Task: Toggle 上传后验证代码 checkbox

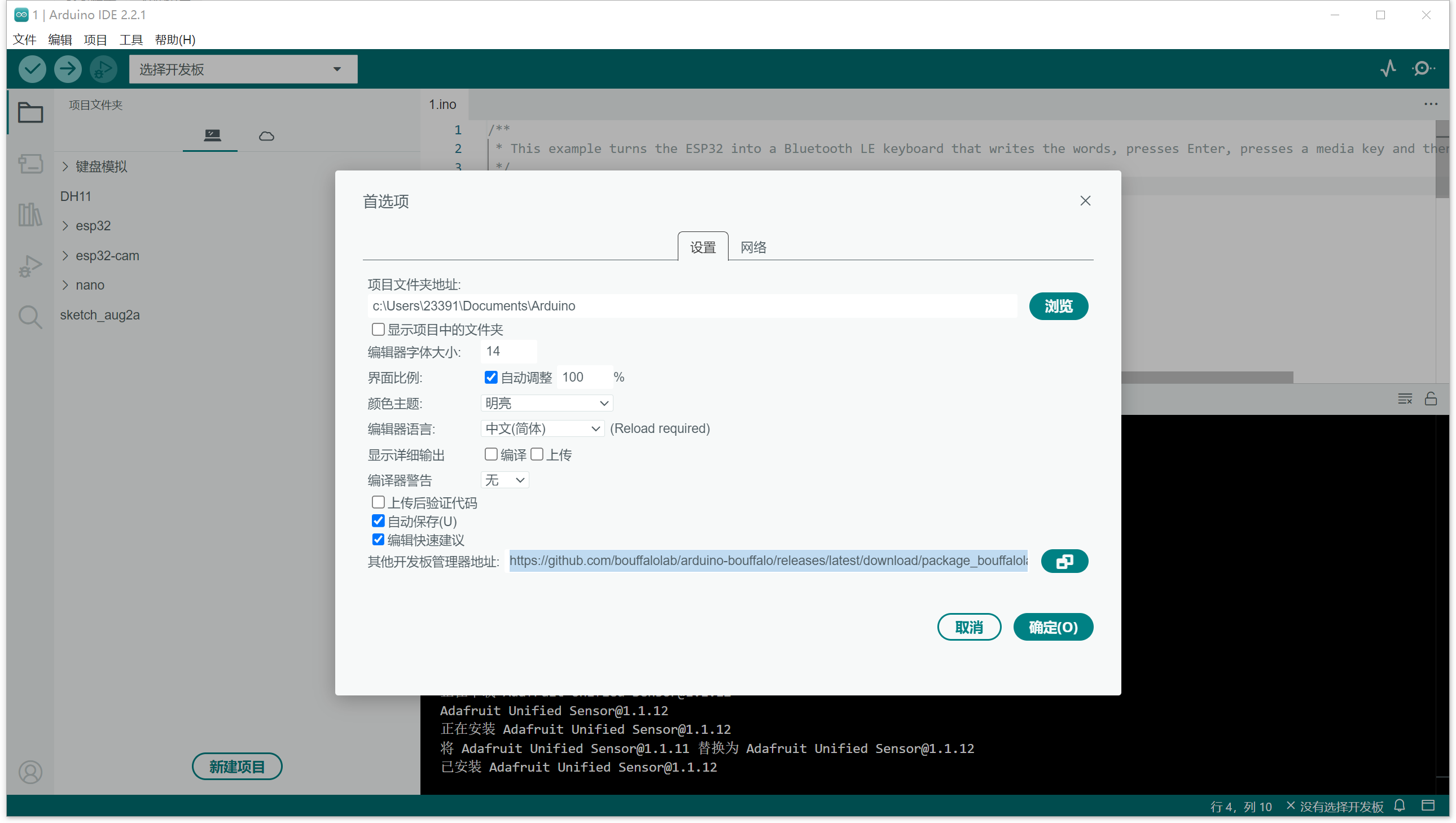Action: click(x=378, y=502)
